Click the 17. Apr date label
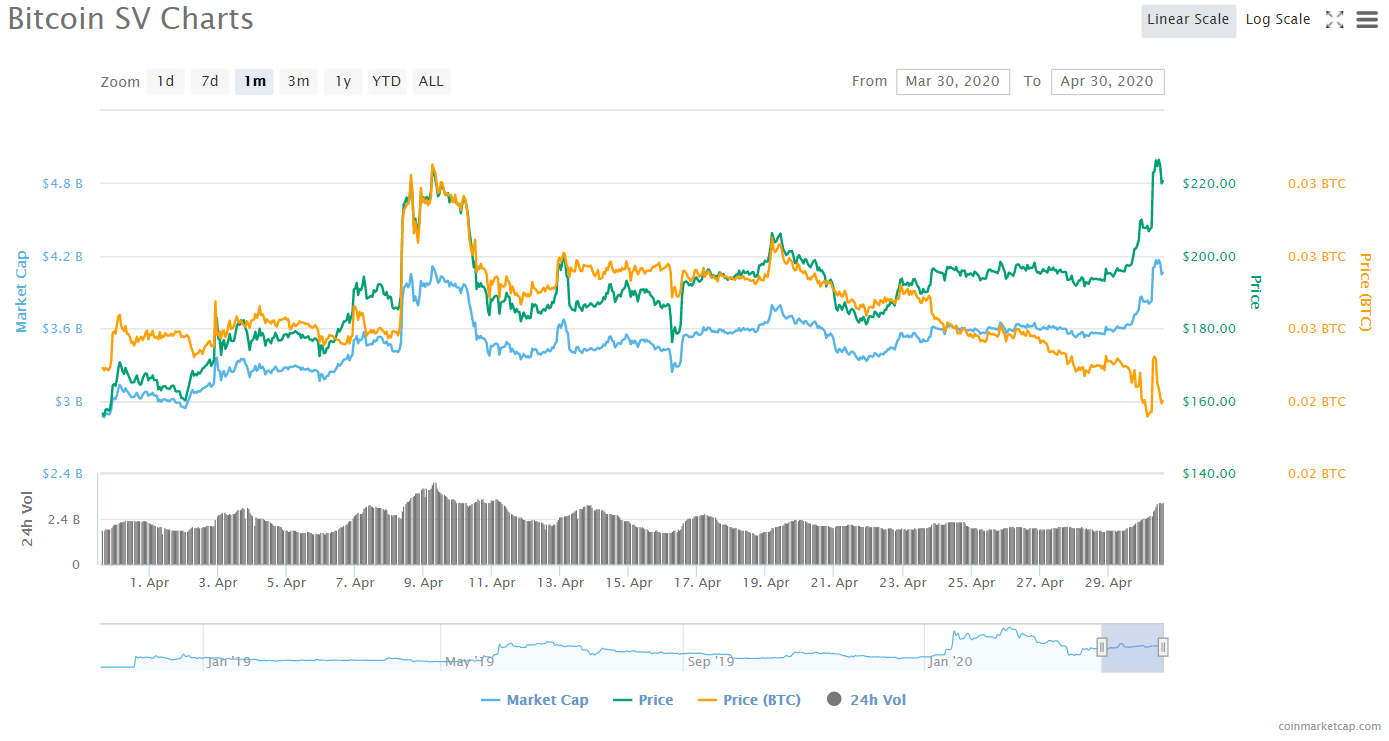 pyautogui.click(x=697, y=583)
